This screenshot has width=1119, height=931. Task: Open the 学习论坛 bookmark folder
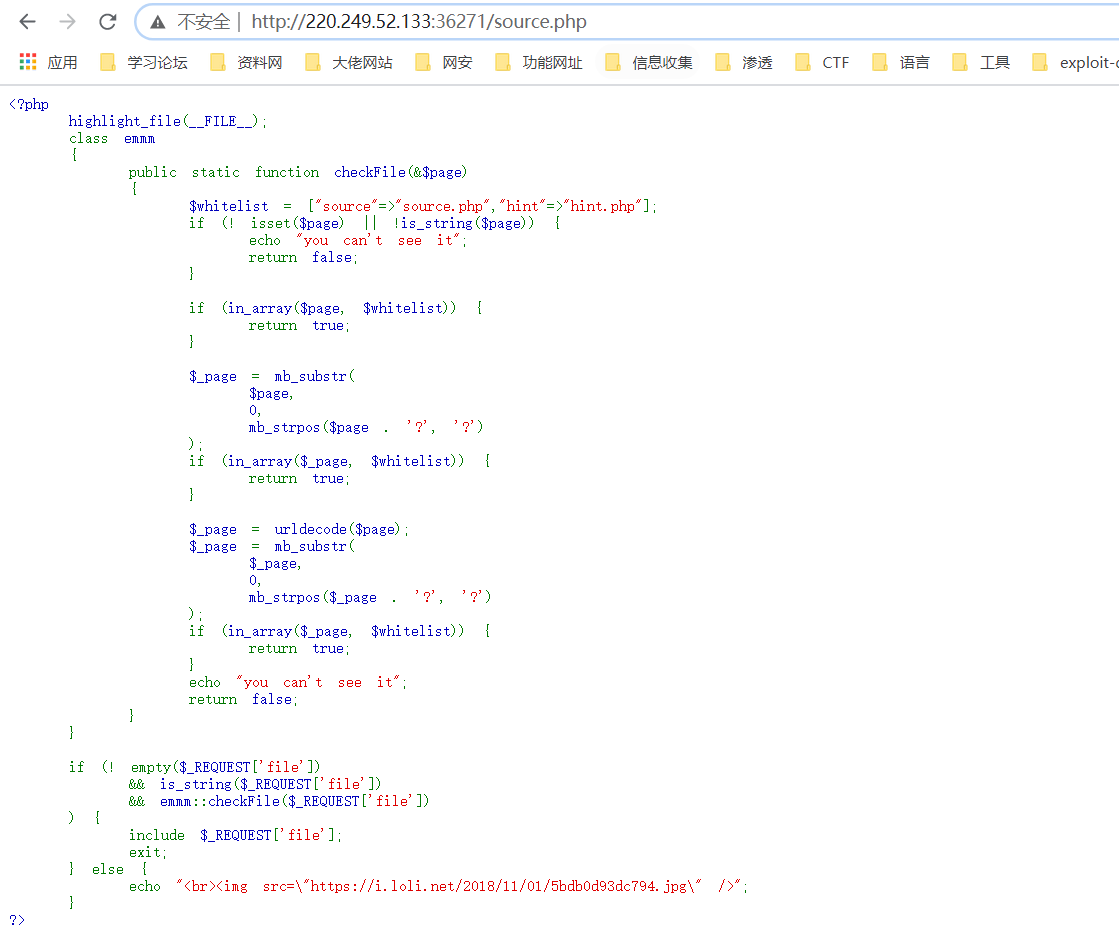(143, 63)
